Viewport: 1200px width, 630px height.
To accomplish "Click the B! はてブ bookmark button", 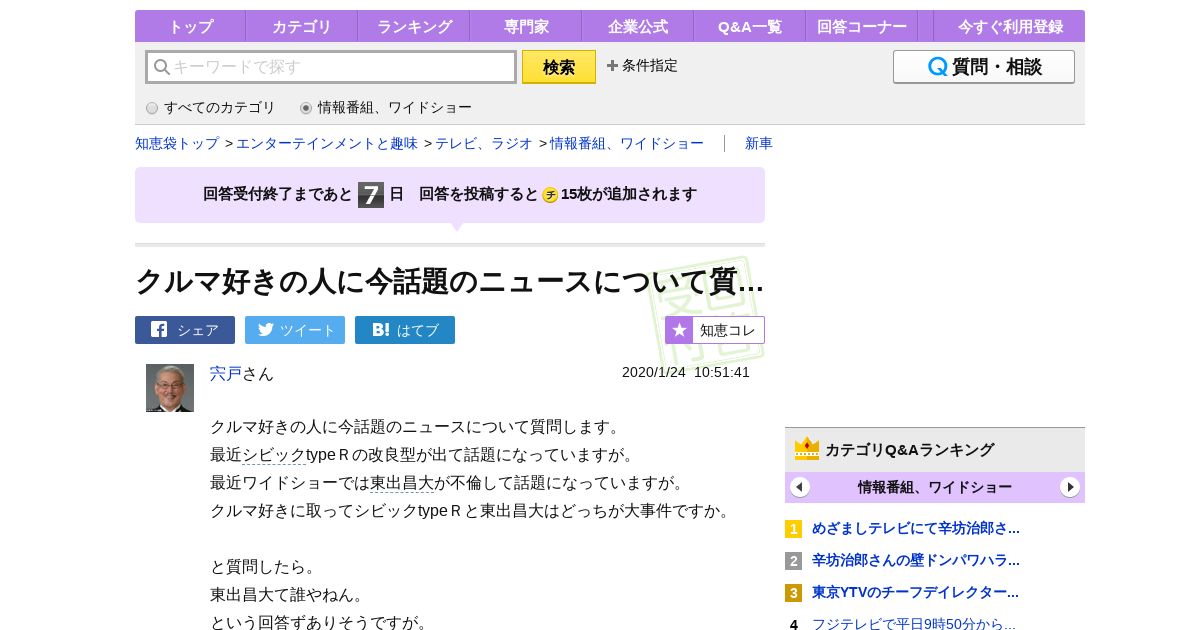I will pos(405,330).
